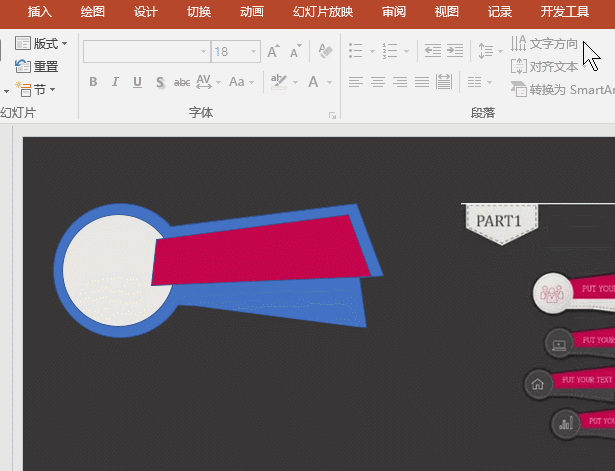Select the crimson quadrilateral shape
The image size is (615, 471).
tap(261, 252)
